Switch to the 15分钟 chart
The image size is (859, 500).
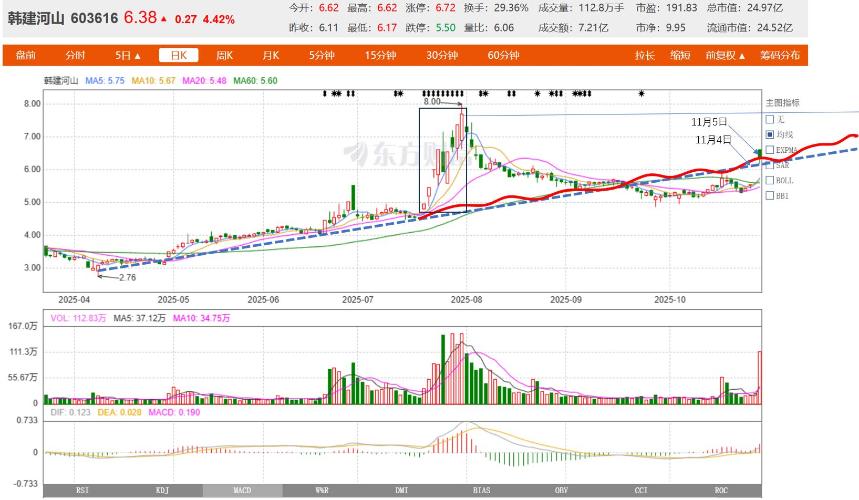pyautogui.click(x=380, y=55)
